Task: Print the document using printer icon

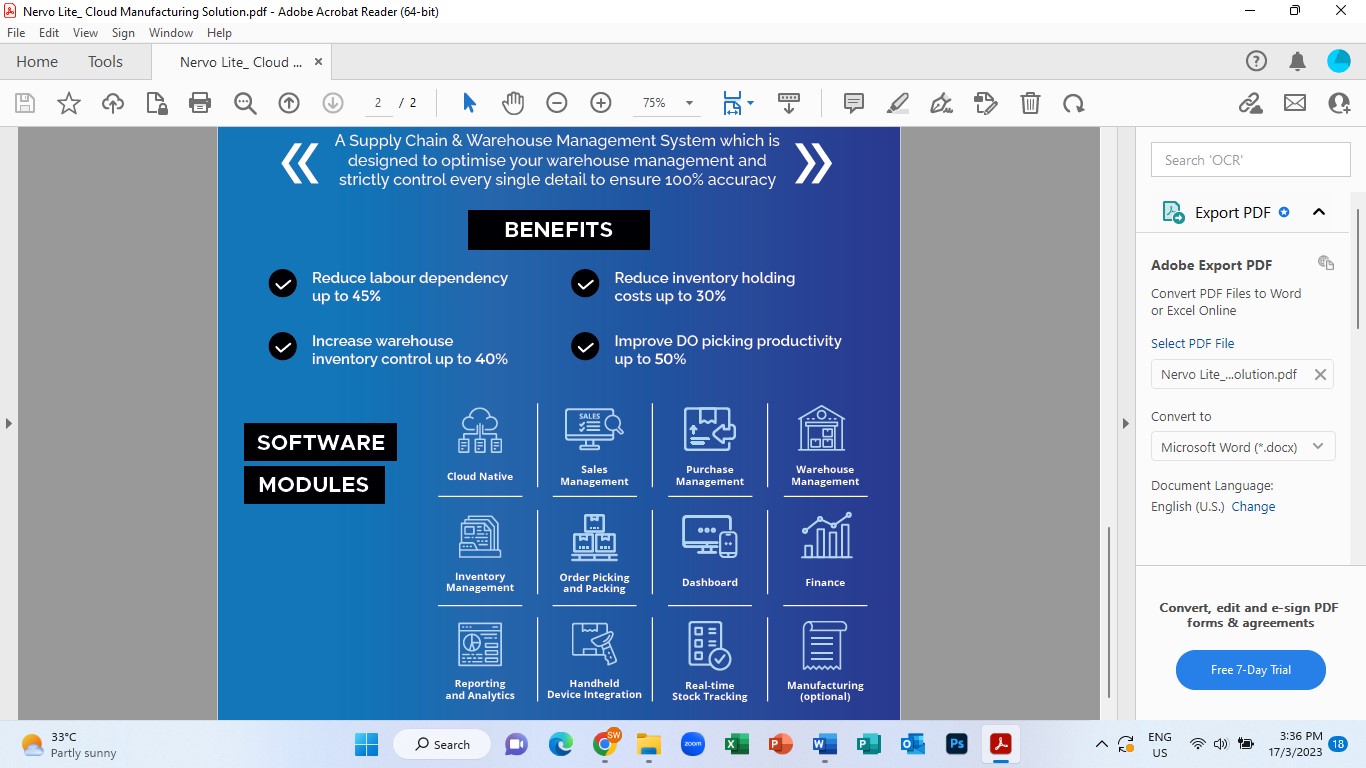Action: (x=200, y=103)
